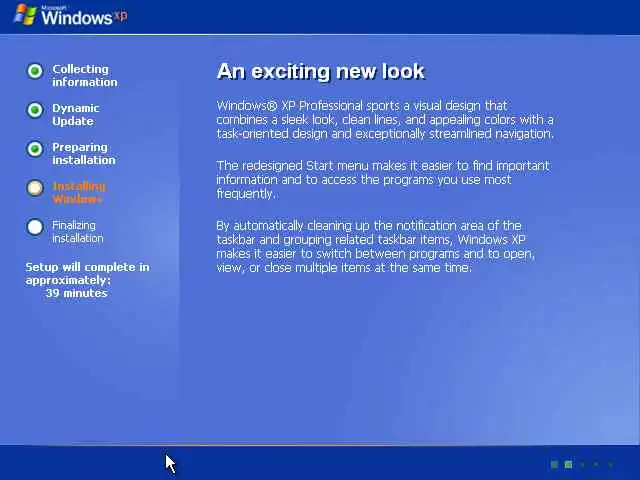Click paragraph starting "Windows XP Professional sports"
Viewport: 640px width, 480px height.
385,120
